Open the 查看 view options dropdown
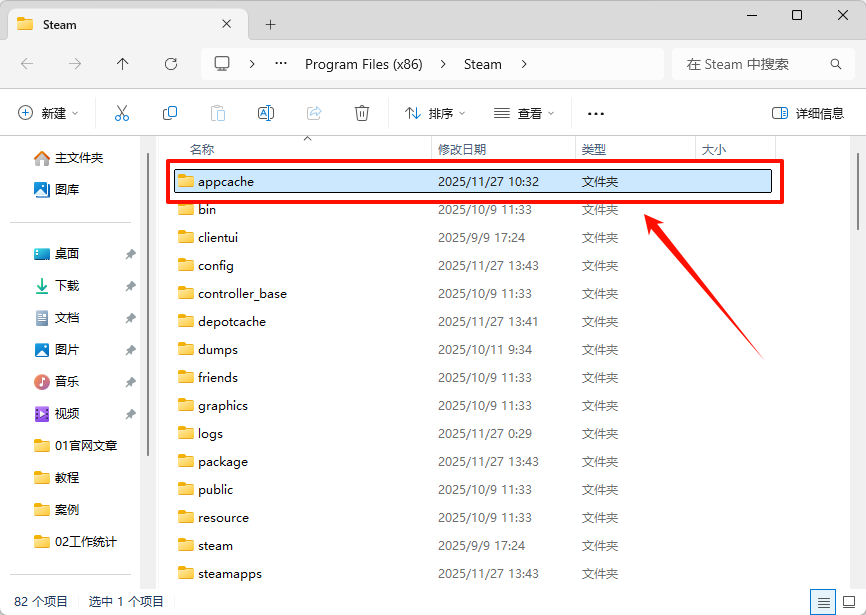 523,113
